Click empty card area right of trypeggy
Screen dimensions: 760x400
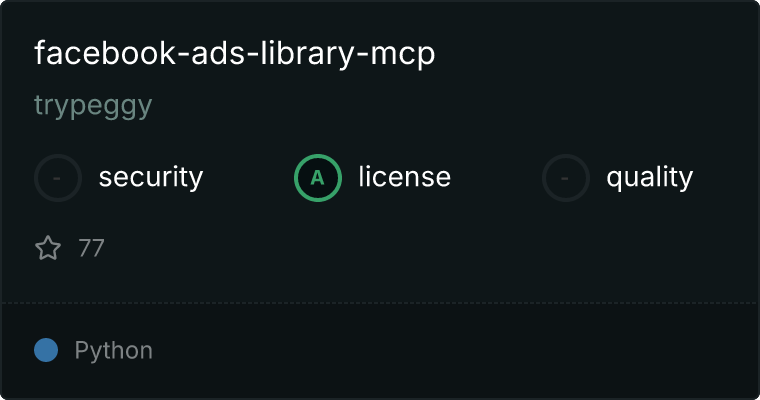click(451, 105)
